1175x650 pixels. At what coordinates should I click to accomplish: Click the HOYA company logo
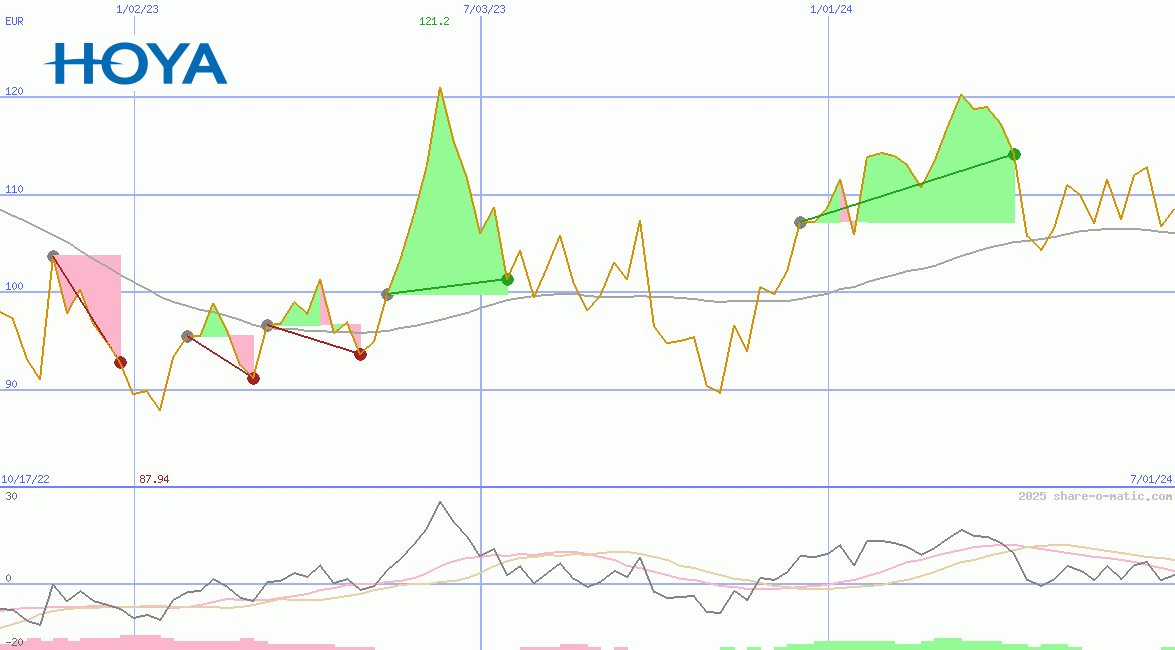pyautogui.click(x=135, y=63)
